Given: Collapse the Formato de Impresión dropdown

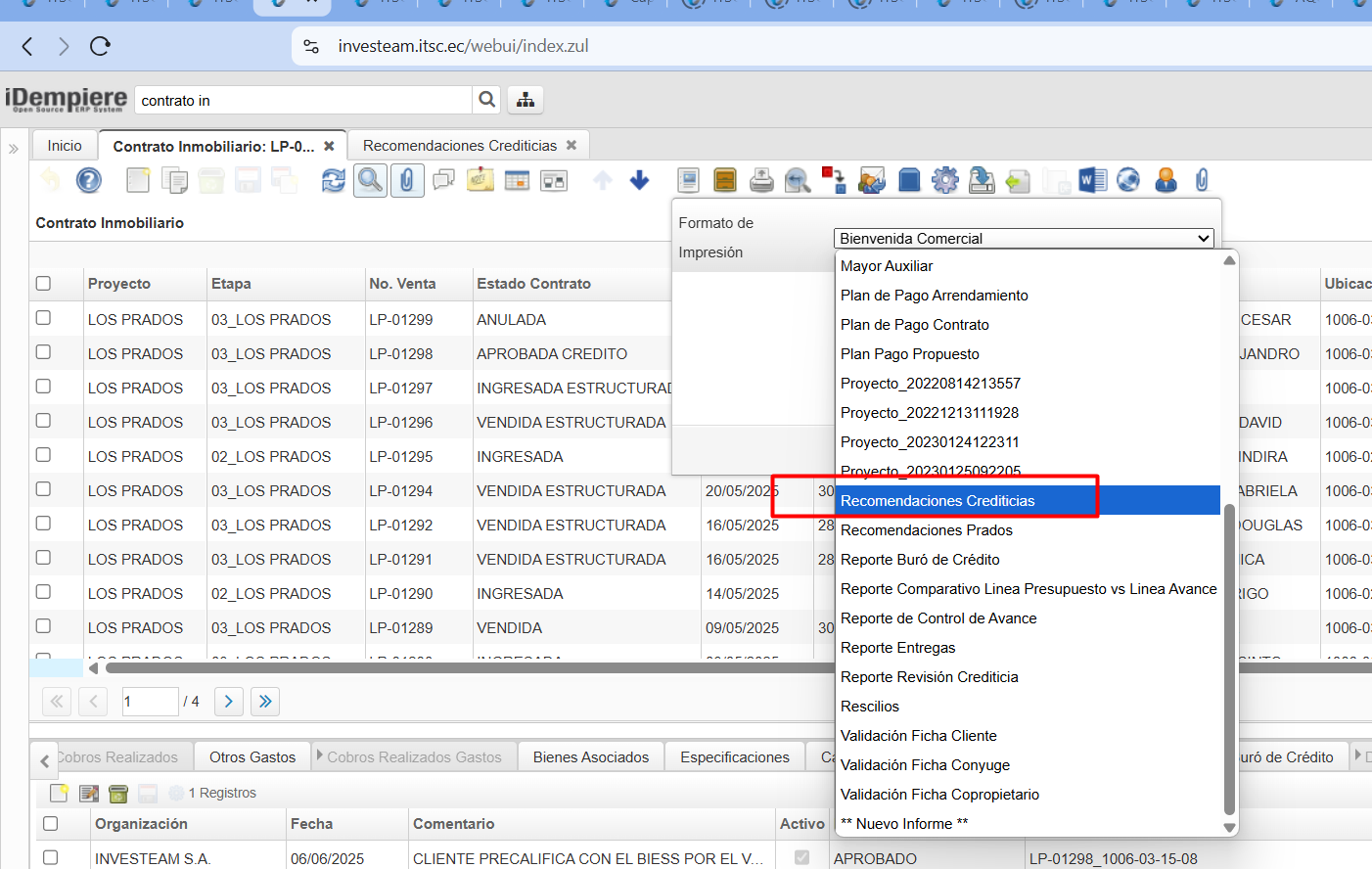Looking at the screenshot, I should click(x=1203, y=239).
